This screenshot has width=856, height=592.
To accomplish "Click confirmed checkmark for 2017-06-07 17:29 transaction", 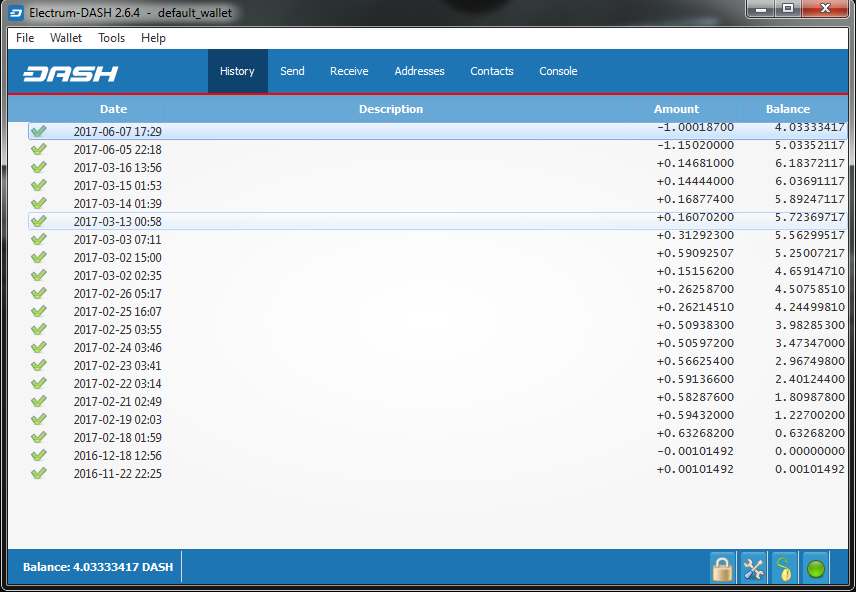I will [x=39, y=131].
